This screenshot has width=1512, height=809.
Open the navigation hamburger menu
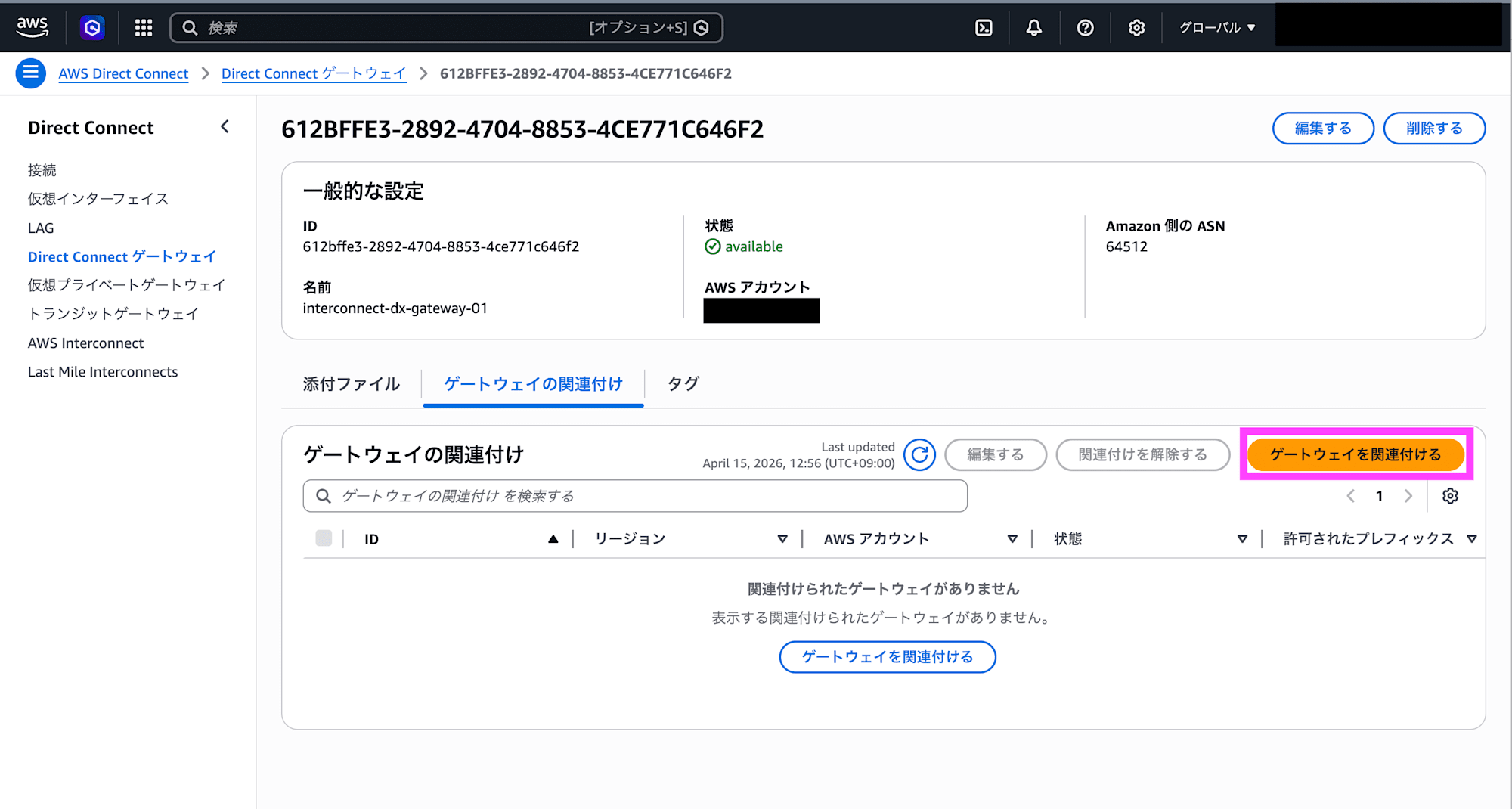point(30,73)
